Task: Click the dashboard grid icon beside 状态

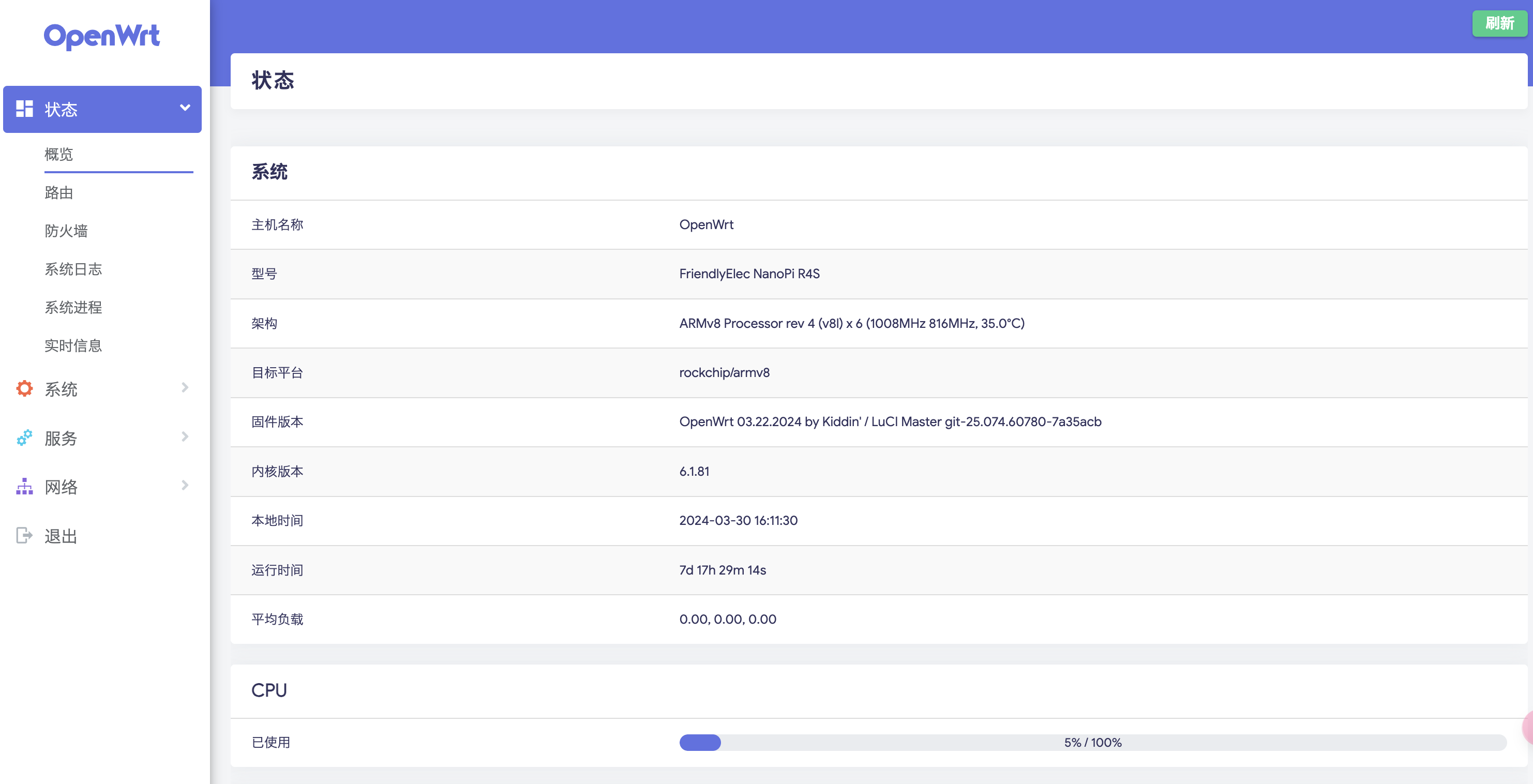Action: (x=24, y=109)
